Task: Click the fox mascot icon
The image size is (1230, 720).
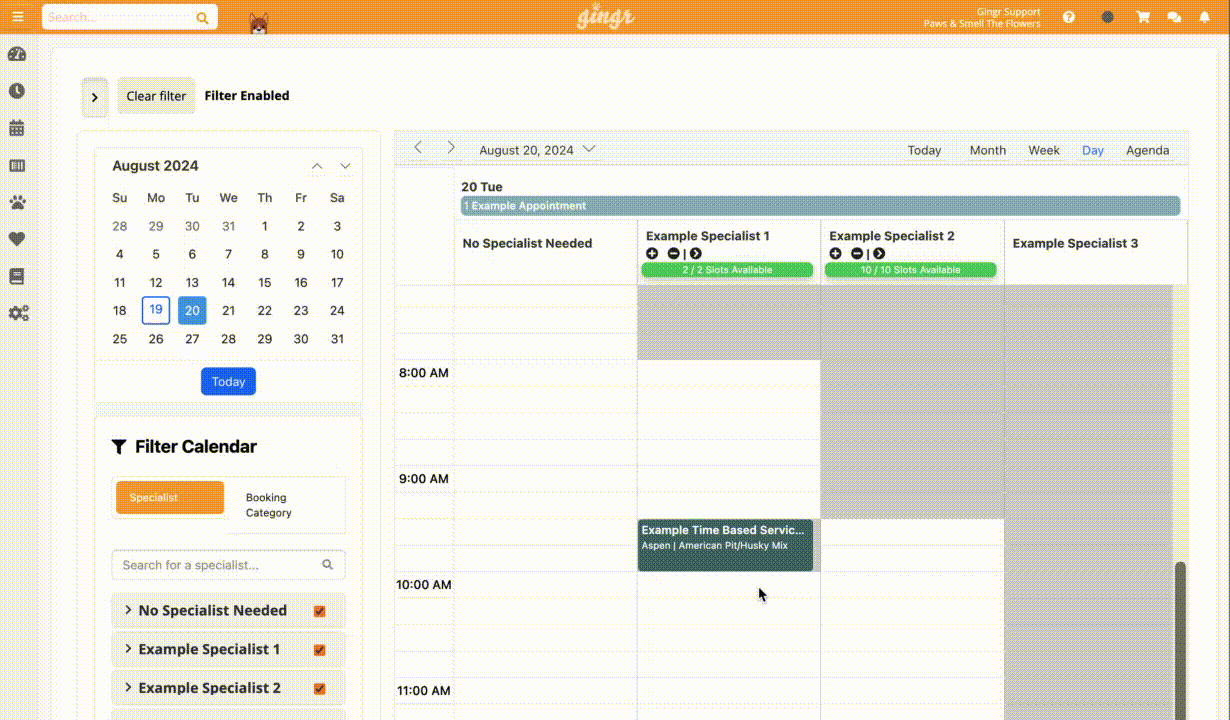Action: 259,22
